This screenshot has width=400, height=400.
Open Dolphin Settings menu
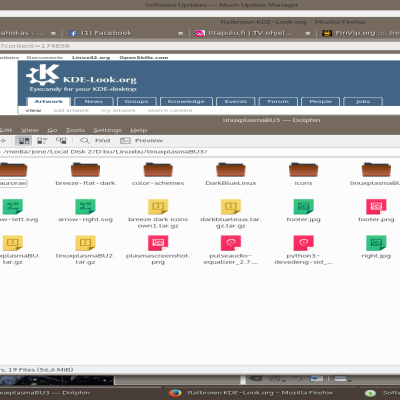tap(107, 130)
